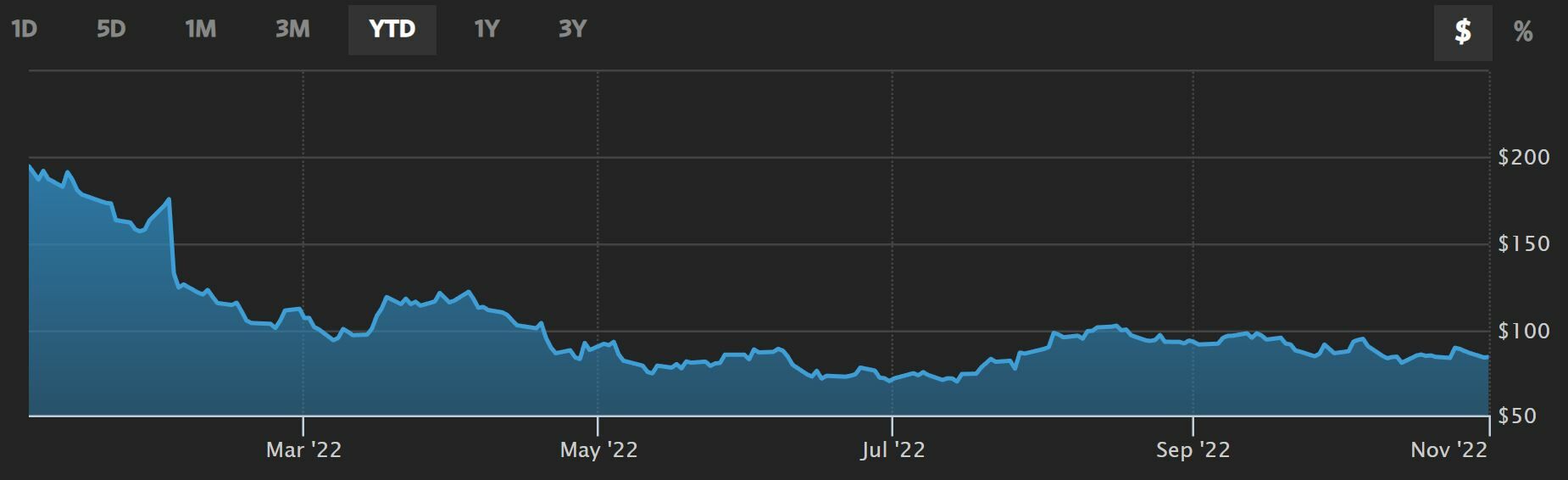Click the Jul '22 date label
The width and height of the screenshot is (1568, 480).
(x=892, y=450)
